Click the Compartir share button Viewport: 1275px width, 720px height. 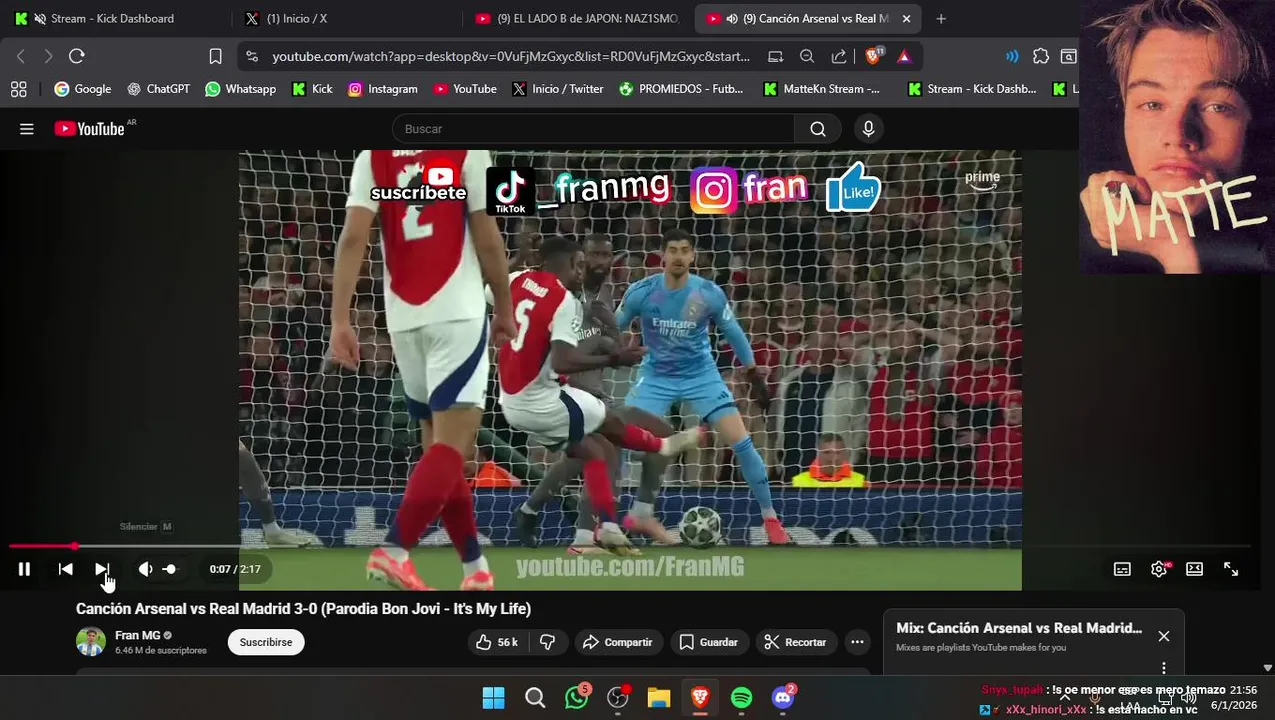coord(617,642)
